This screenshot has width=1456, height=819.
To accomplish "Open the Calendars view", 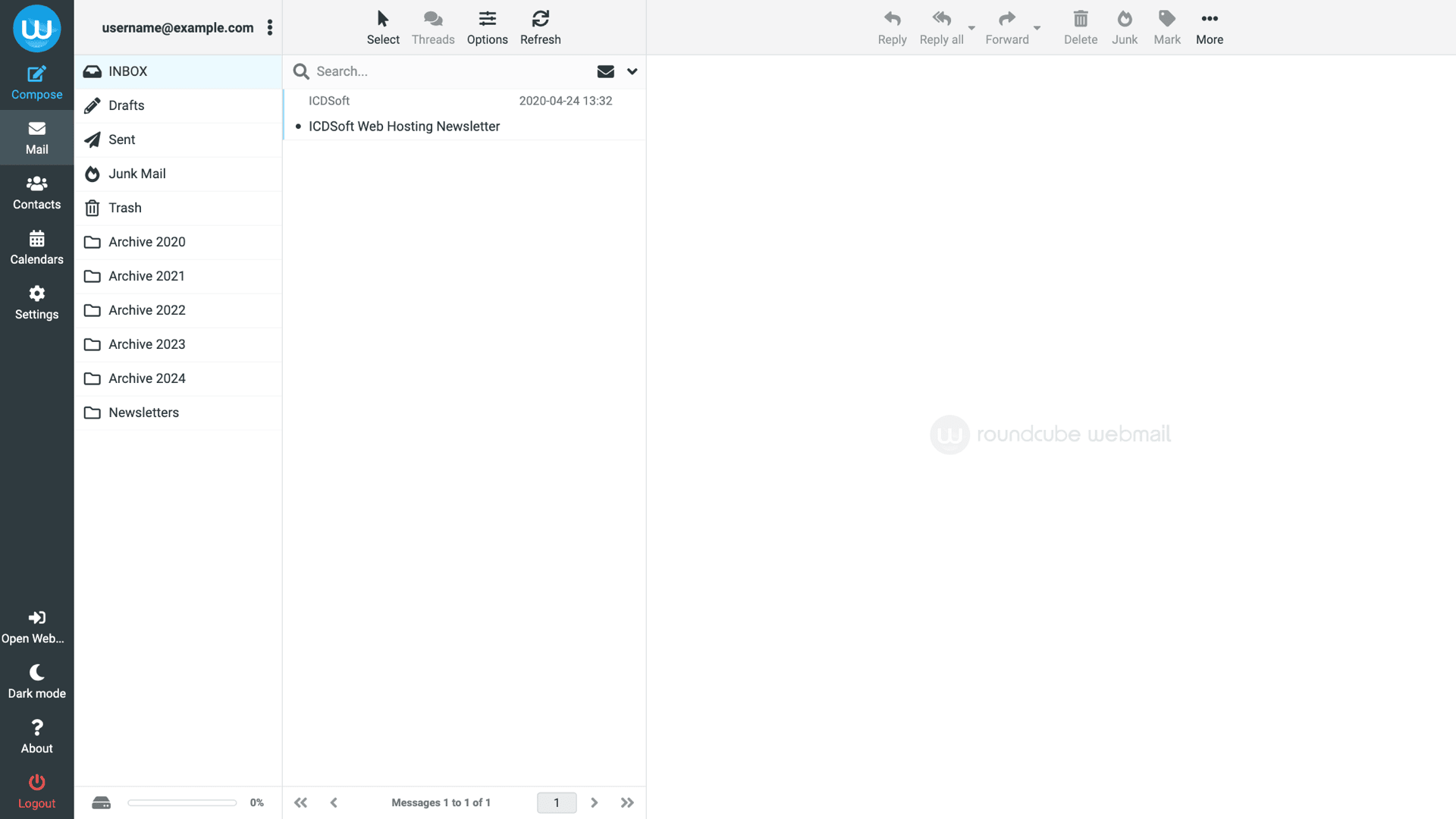I will click(36, 247).
